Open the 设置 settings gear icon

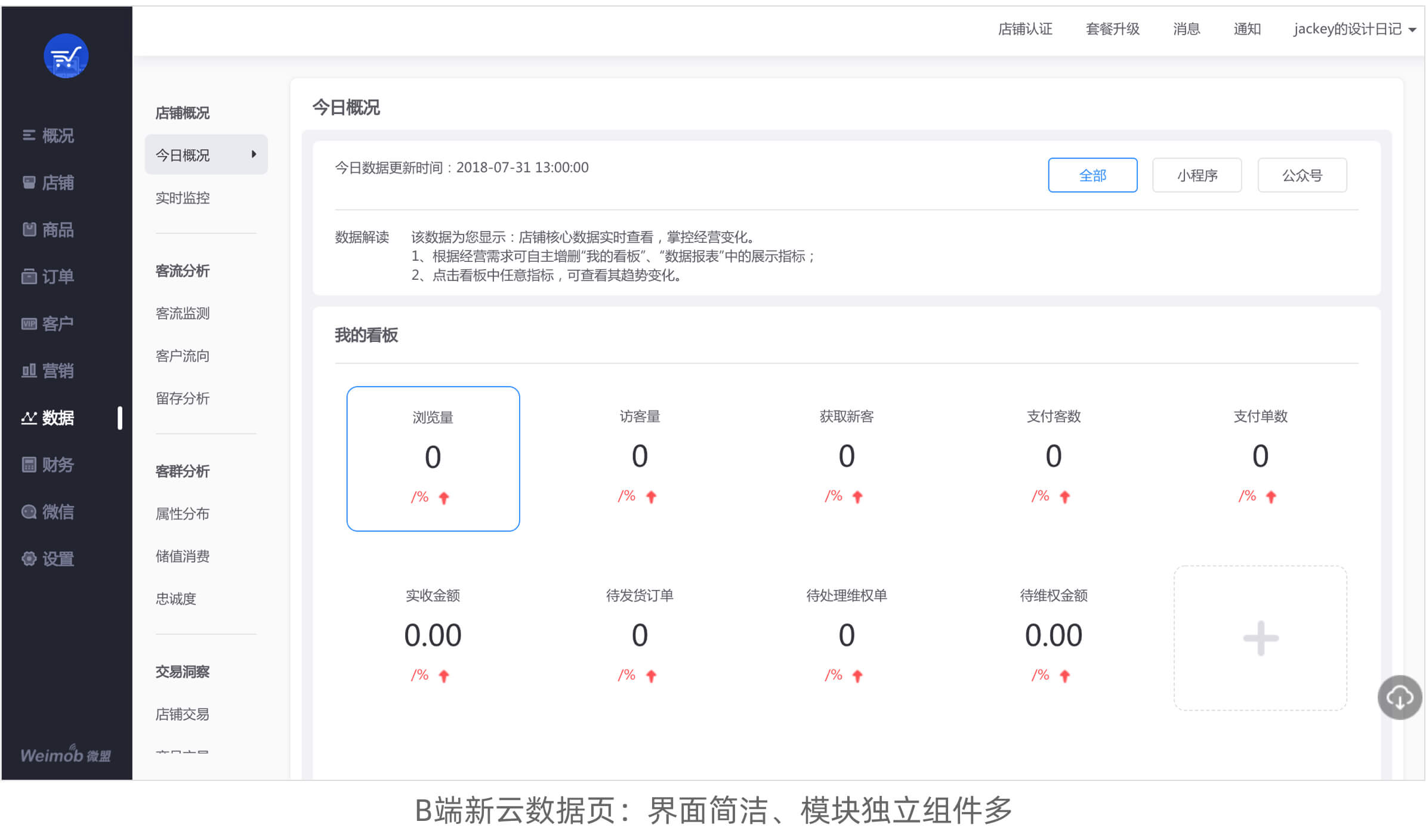pos(29,558)
